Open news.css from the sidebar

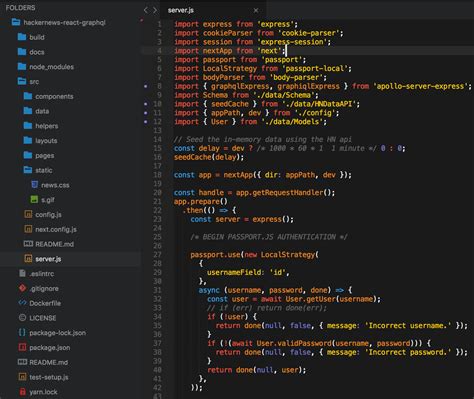(55, 185)
